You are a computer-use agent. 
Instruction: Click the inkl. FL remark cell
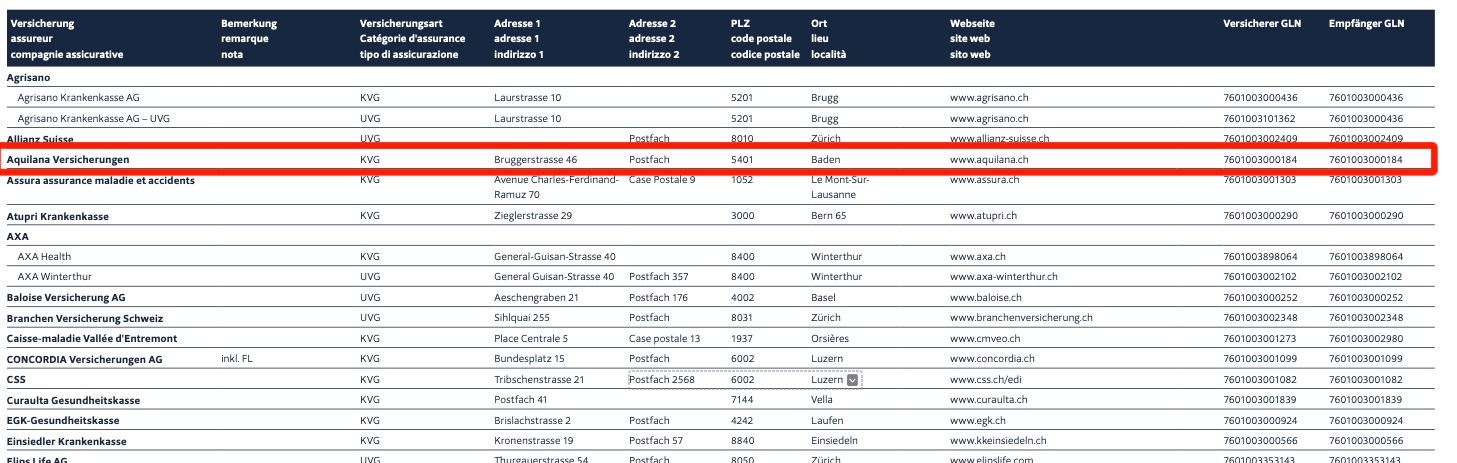click(x=237, y=359)
